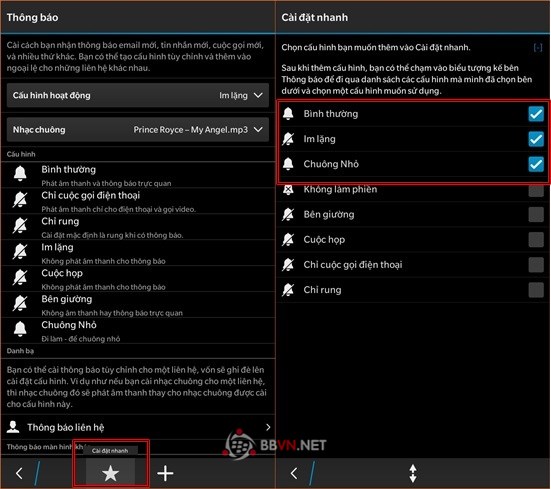Collapse description with top-right bracket icon
The width and height of the screenshot is (551, 489).
[x=538, y=47]
